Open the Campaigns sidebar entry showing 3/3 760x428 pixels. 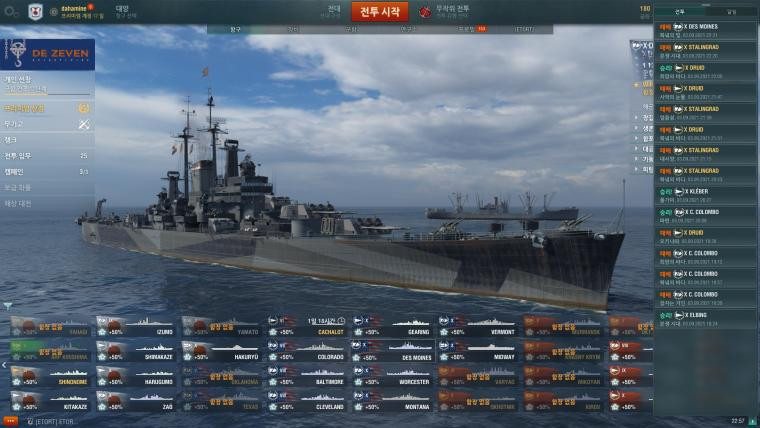pyautogui.click(x=47, y=172)
